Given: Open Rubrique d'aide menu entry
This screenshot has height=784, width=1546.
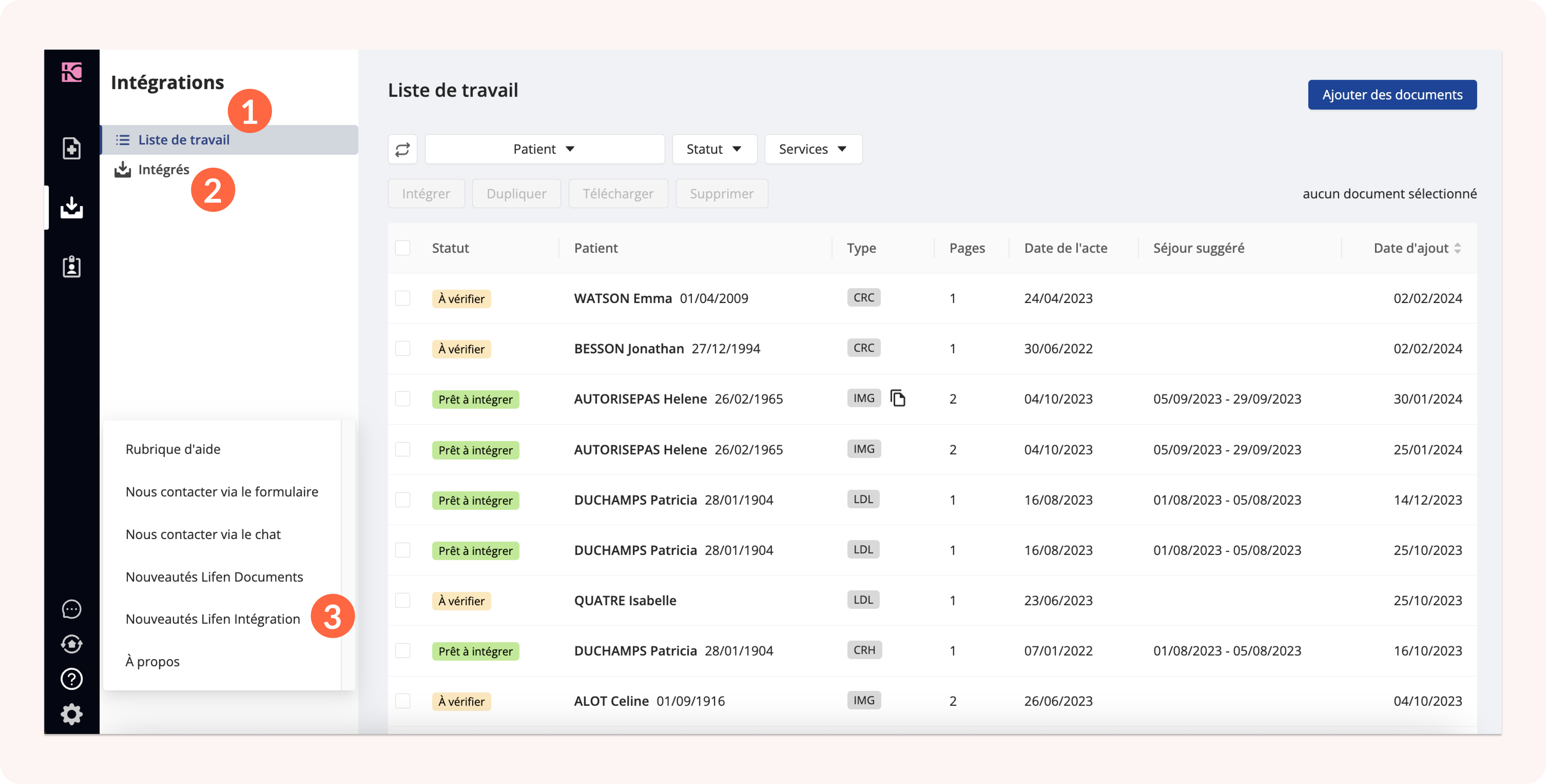Looking at the screenshot, I should coord(173,449).
